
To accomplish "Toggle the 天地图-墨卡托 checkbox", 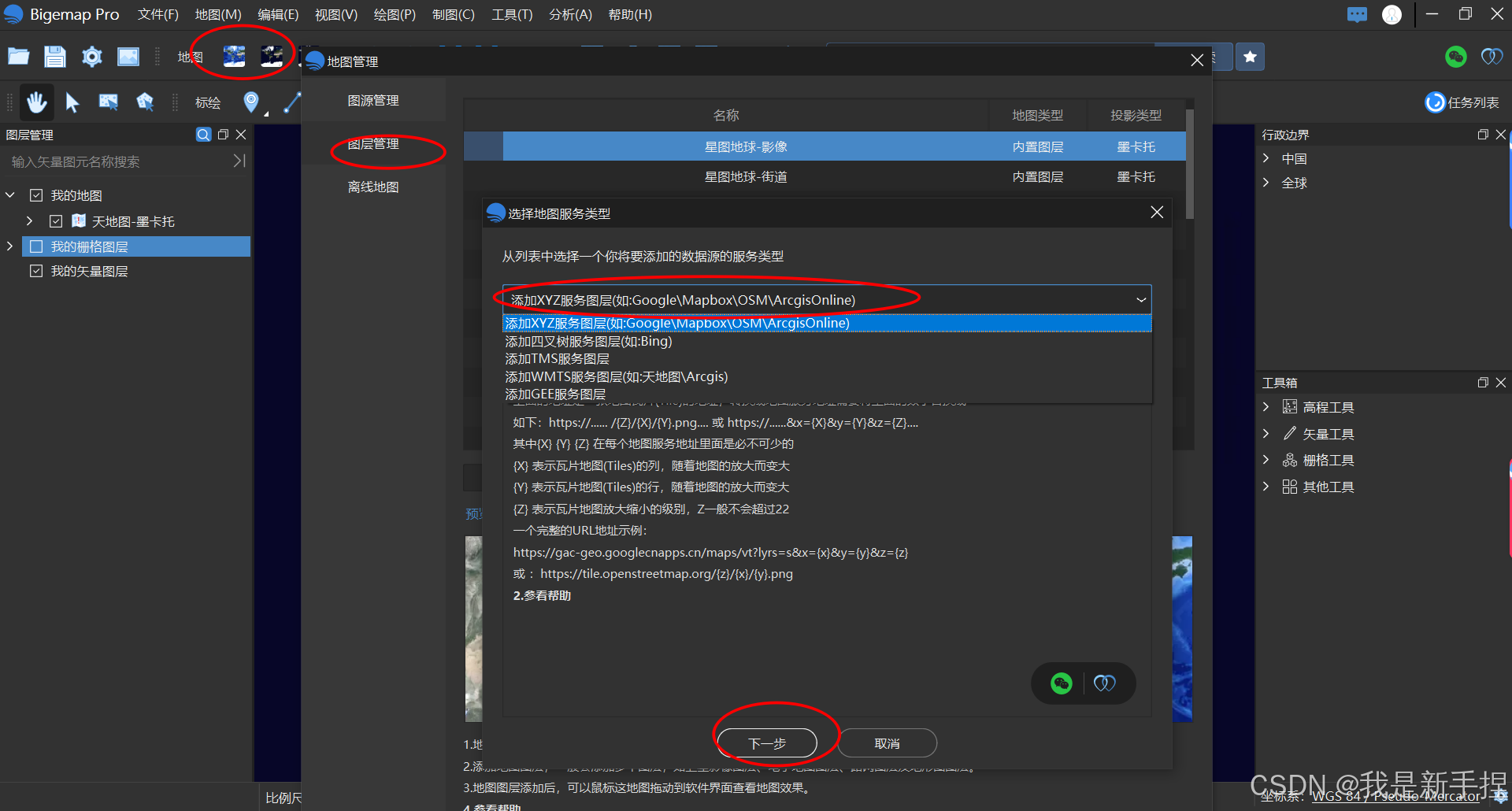I will [56, 221].
